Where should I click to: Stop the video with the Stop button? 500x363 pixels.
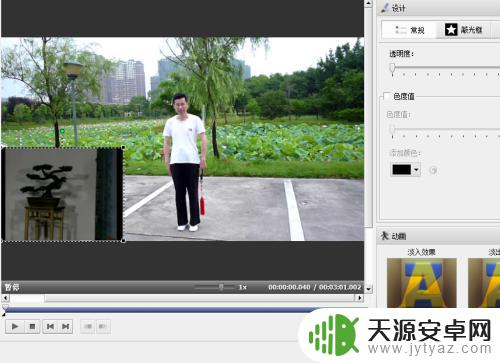click(32, 326)
